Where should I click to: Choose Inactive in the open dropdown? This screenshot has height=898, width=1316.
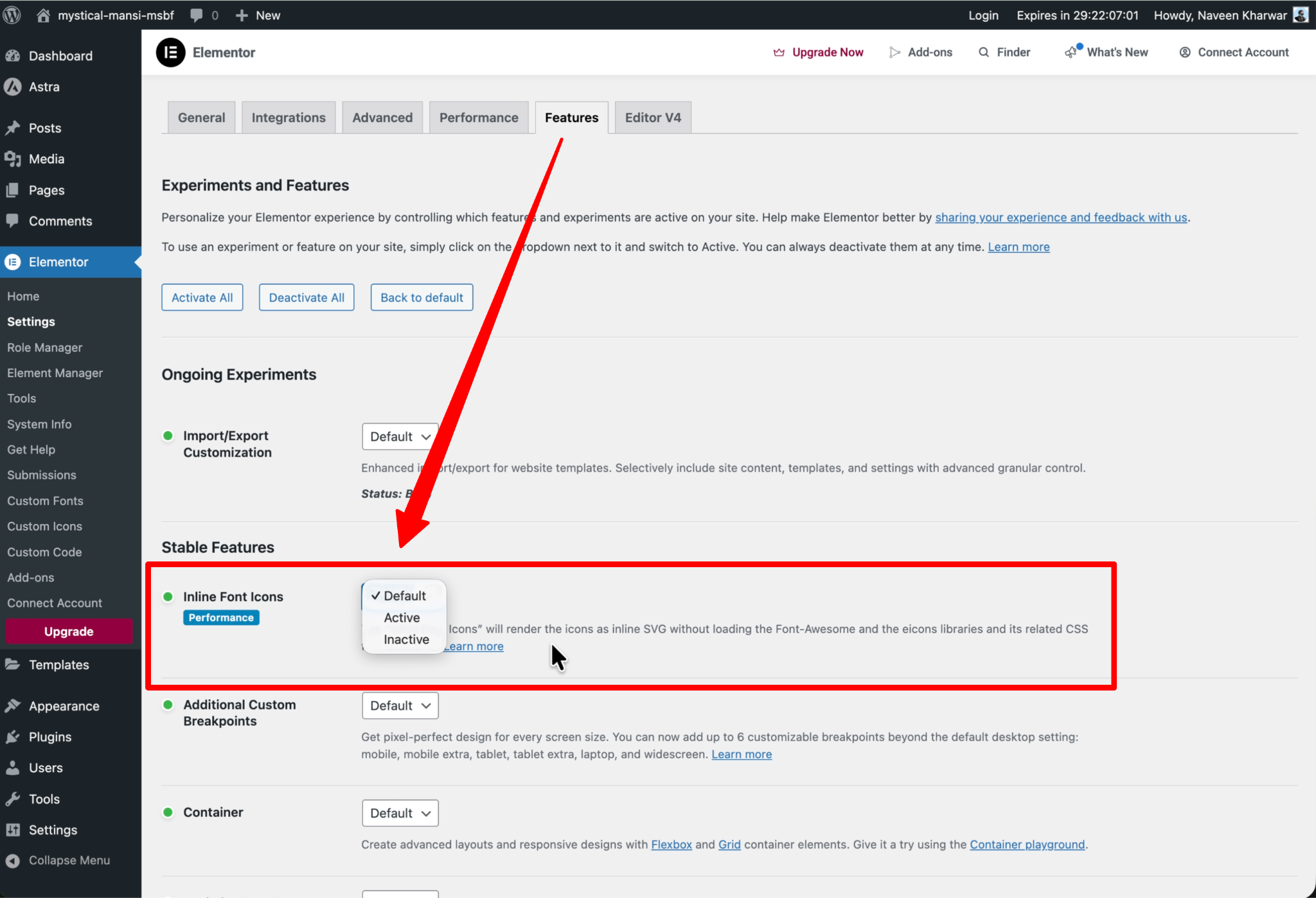406,639
